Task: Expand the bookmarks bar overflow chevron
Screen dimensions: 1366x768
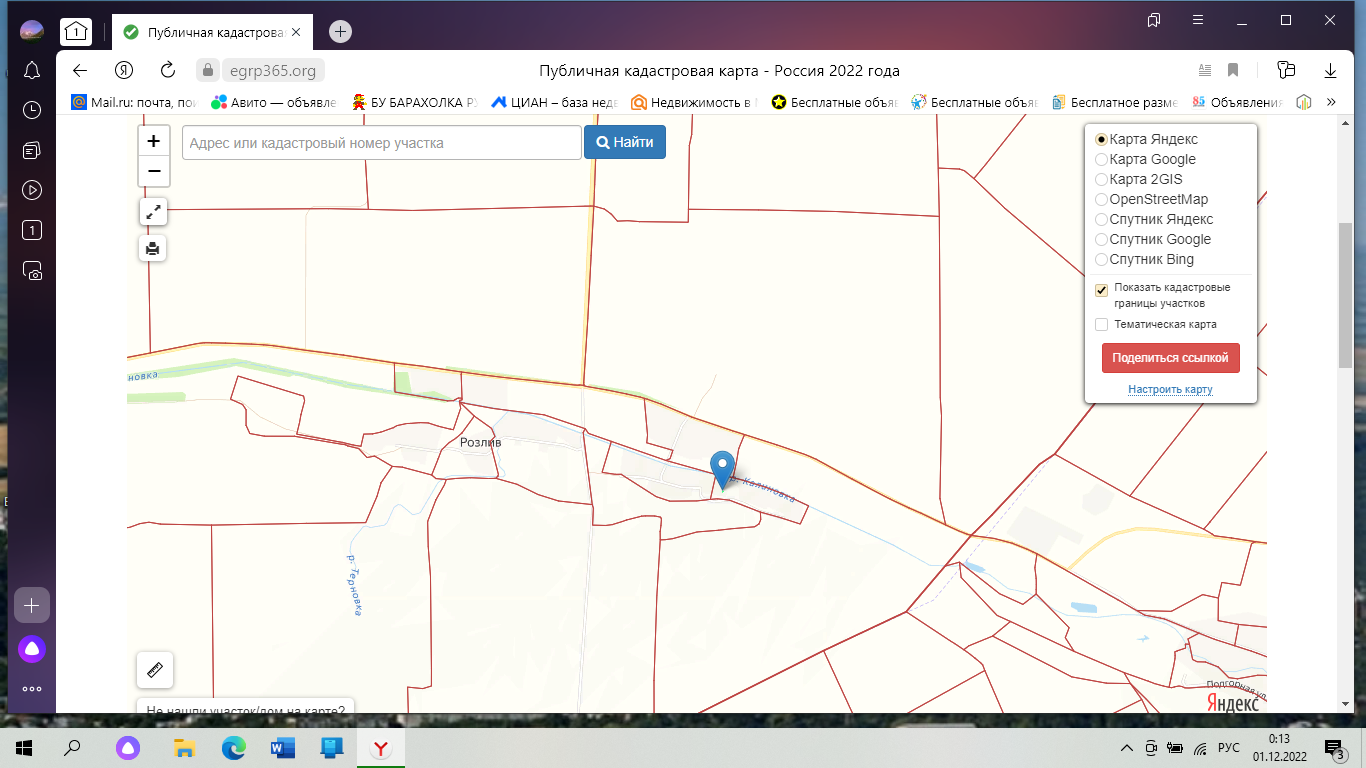Action: coord(1331,102)
